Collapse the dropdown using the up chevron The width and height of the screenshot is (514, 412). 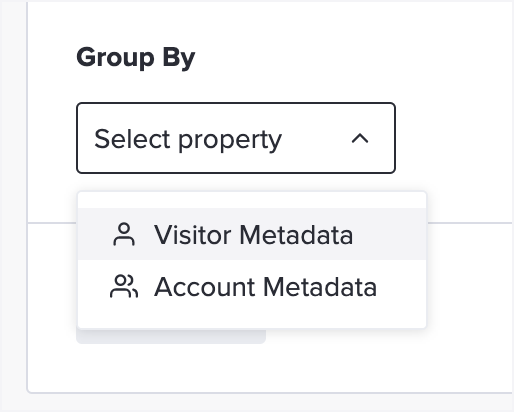click(360, 138)
